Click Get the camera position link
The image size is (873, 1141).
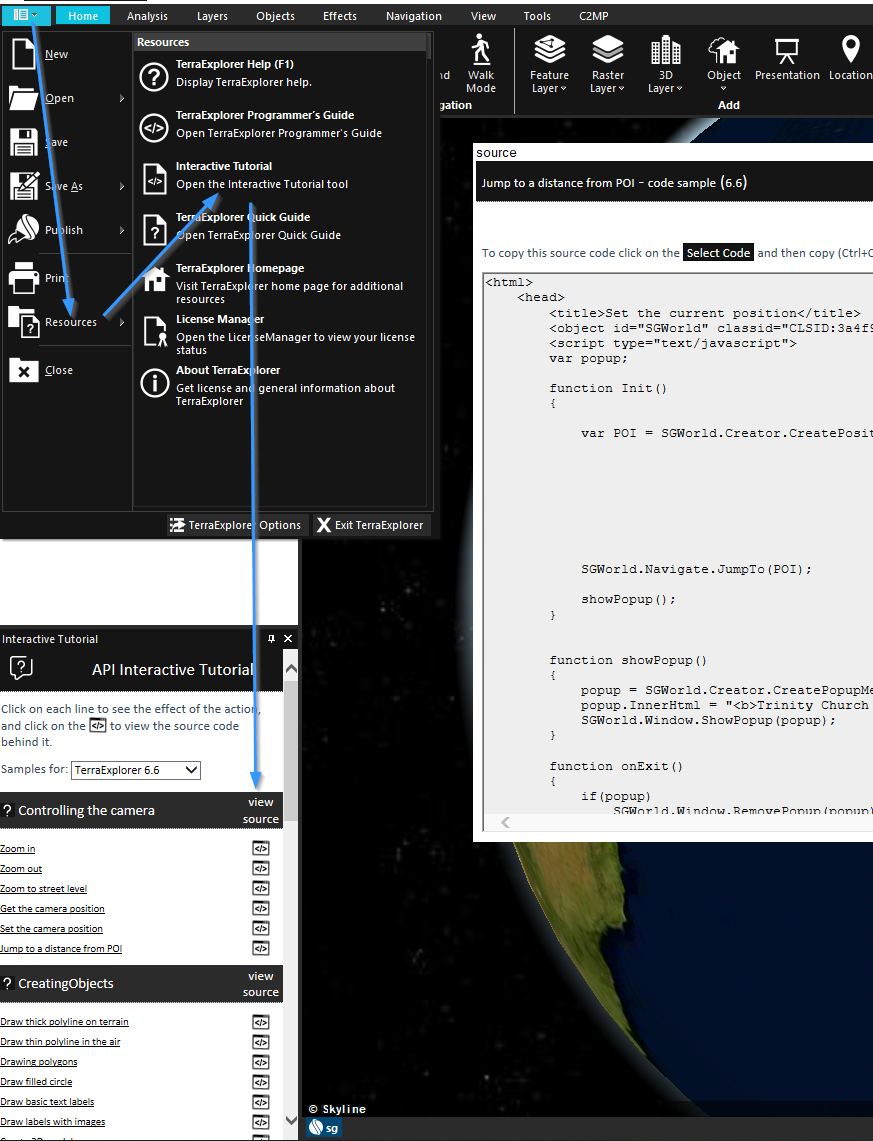point(52,909)
